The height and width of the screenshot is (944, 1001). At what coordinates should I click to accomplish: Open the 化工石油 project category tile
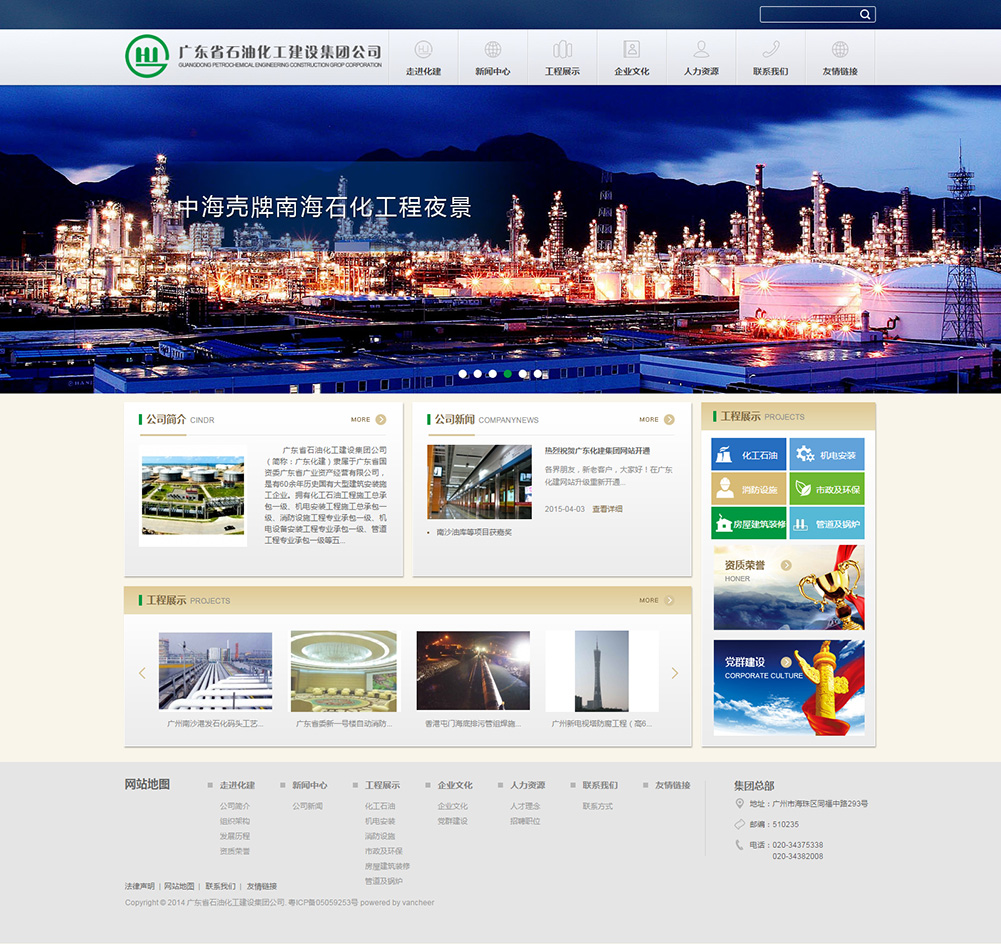(x=749, y=455)
